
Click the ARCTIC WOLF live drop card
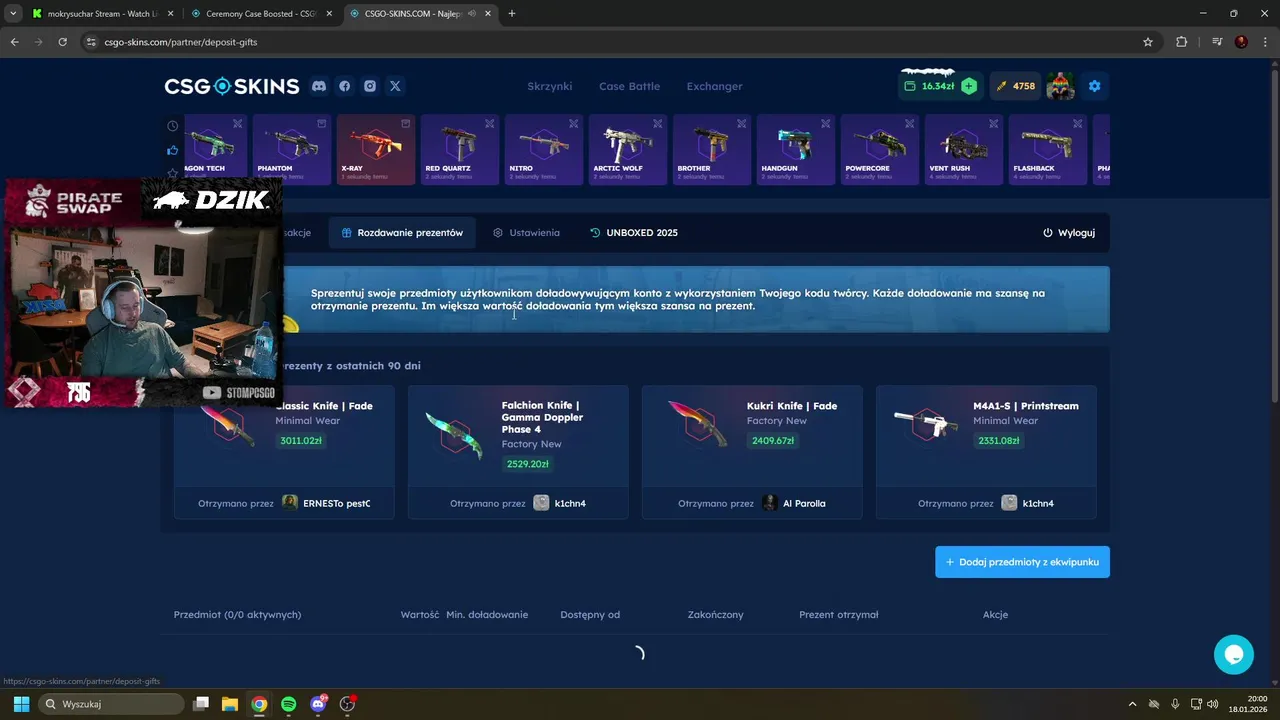pos(628,150)
